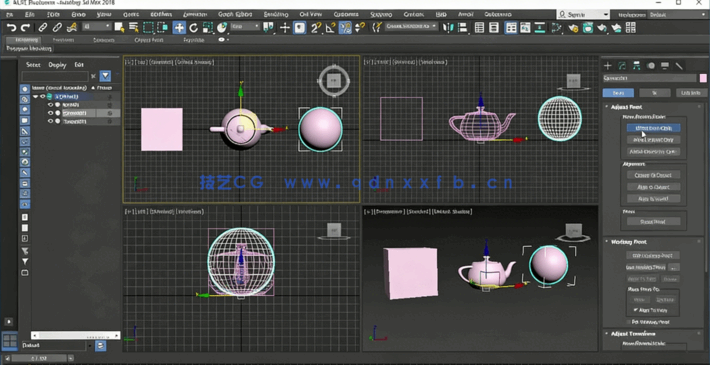The height and width of the screenshot is (365, 710).
Task: Click the Align to World button
Action: click(653, 198)
